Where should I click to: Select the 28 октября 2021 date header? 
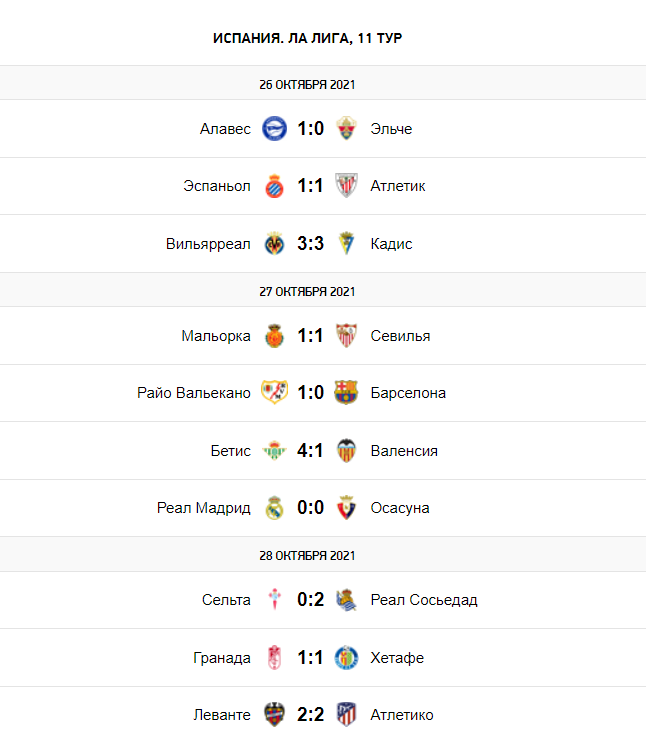coord(307,555)
